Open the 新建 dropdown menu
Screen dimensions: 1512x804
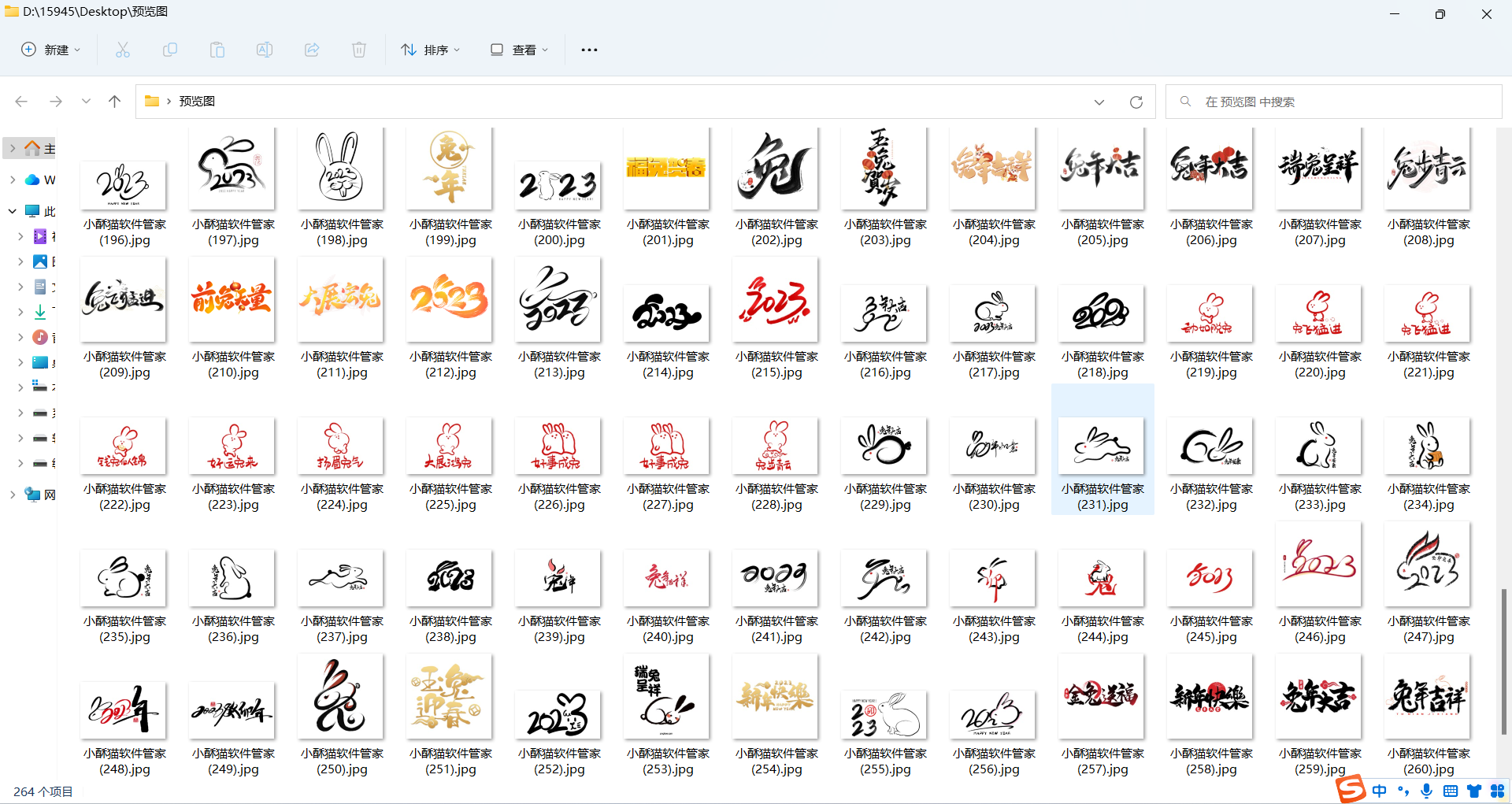(50, 50)
